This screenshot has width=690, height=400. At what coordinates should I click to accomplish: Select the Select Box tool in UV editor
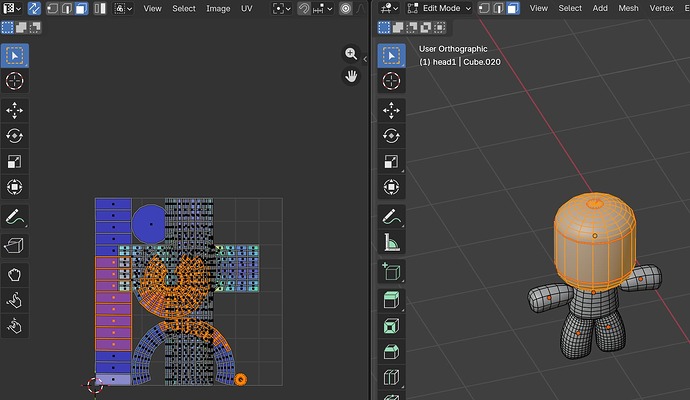point(15,55)
